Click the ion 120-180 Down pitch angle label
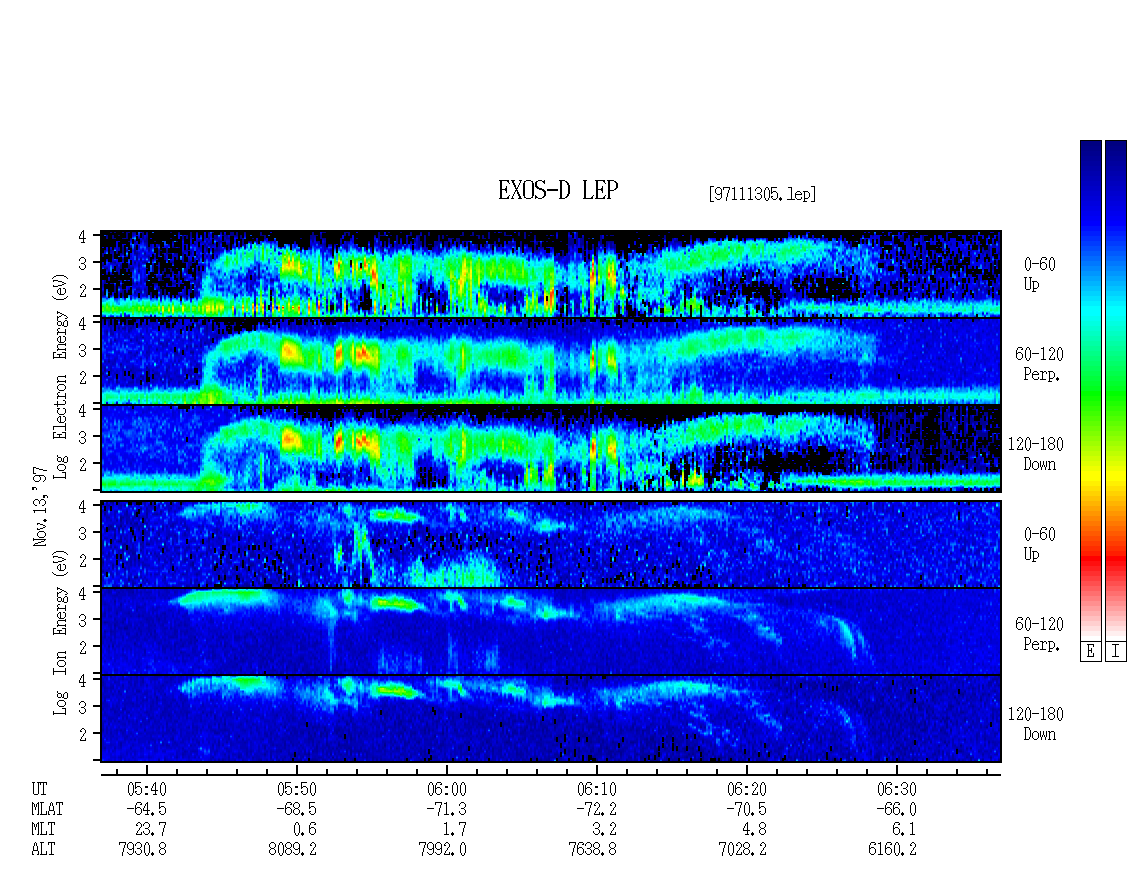This screenshot has height=875, width=1130. (1036, 724)
